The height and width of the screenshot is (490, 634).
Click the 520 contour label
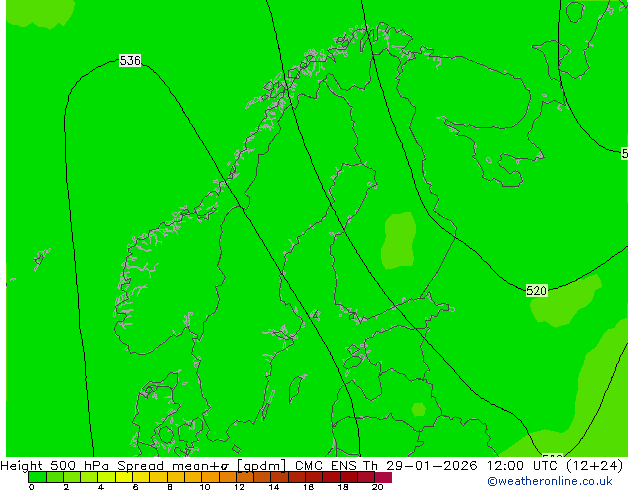click(x=536, y=291)
